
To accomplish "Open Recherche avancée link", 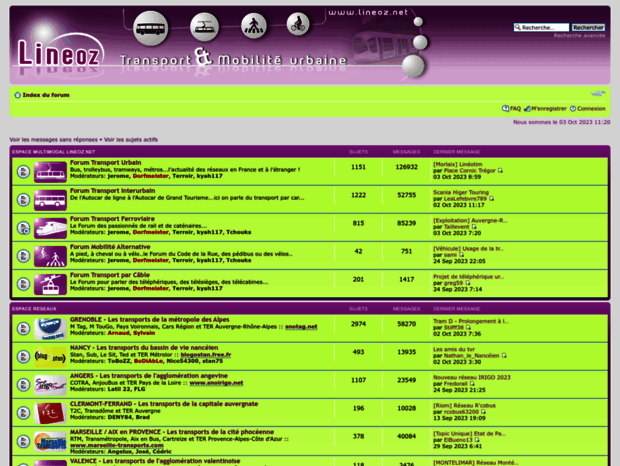I will pyautogui.click(x=579, y=36).
